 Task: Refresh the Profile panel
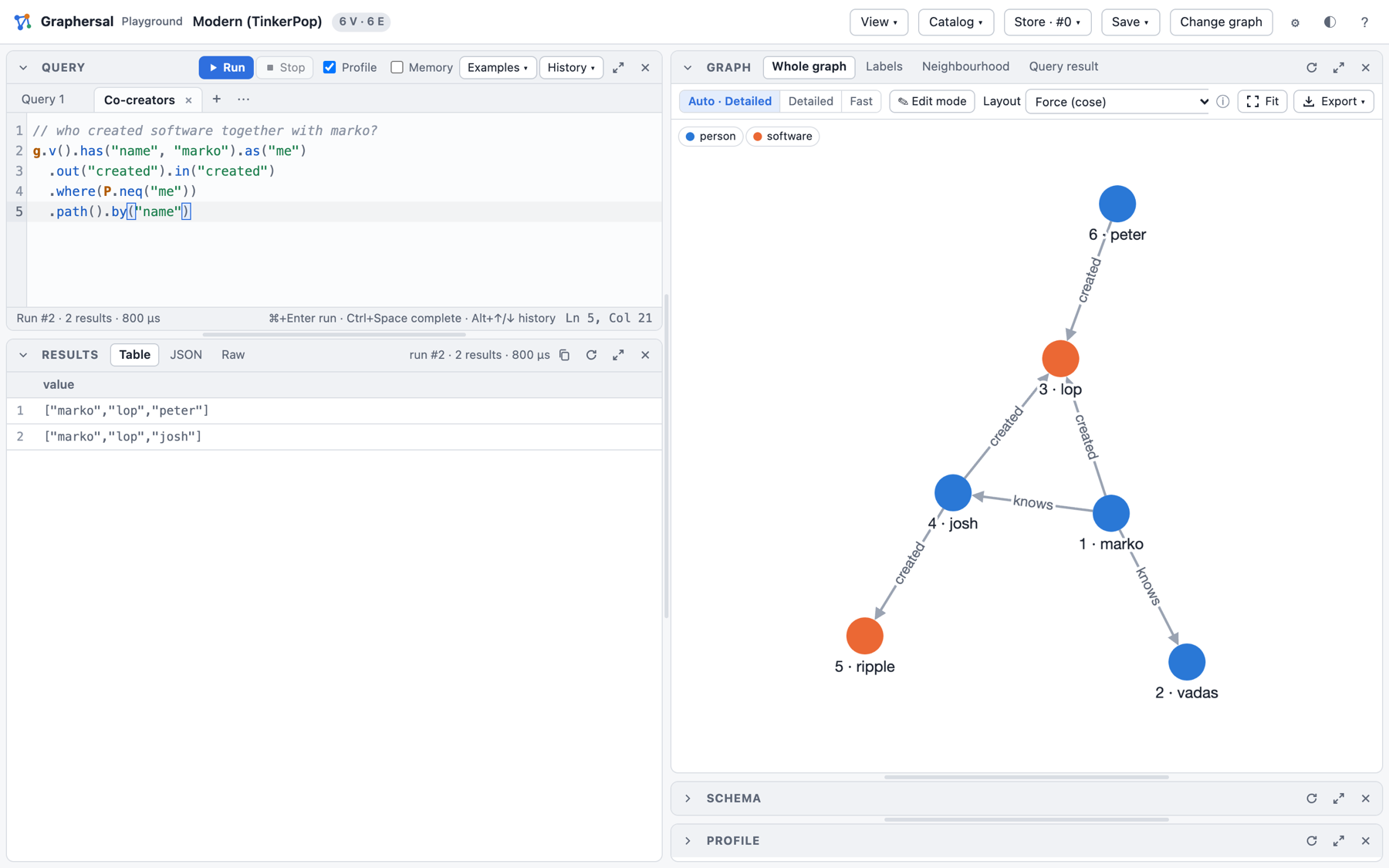[x=1312, y=841]
